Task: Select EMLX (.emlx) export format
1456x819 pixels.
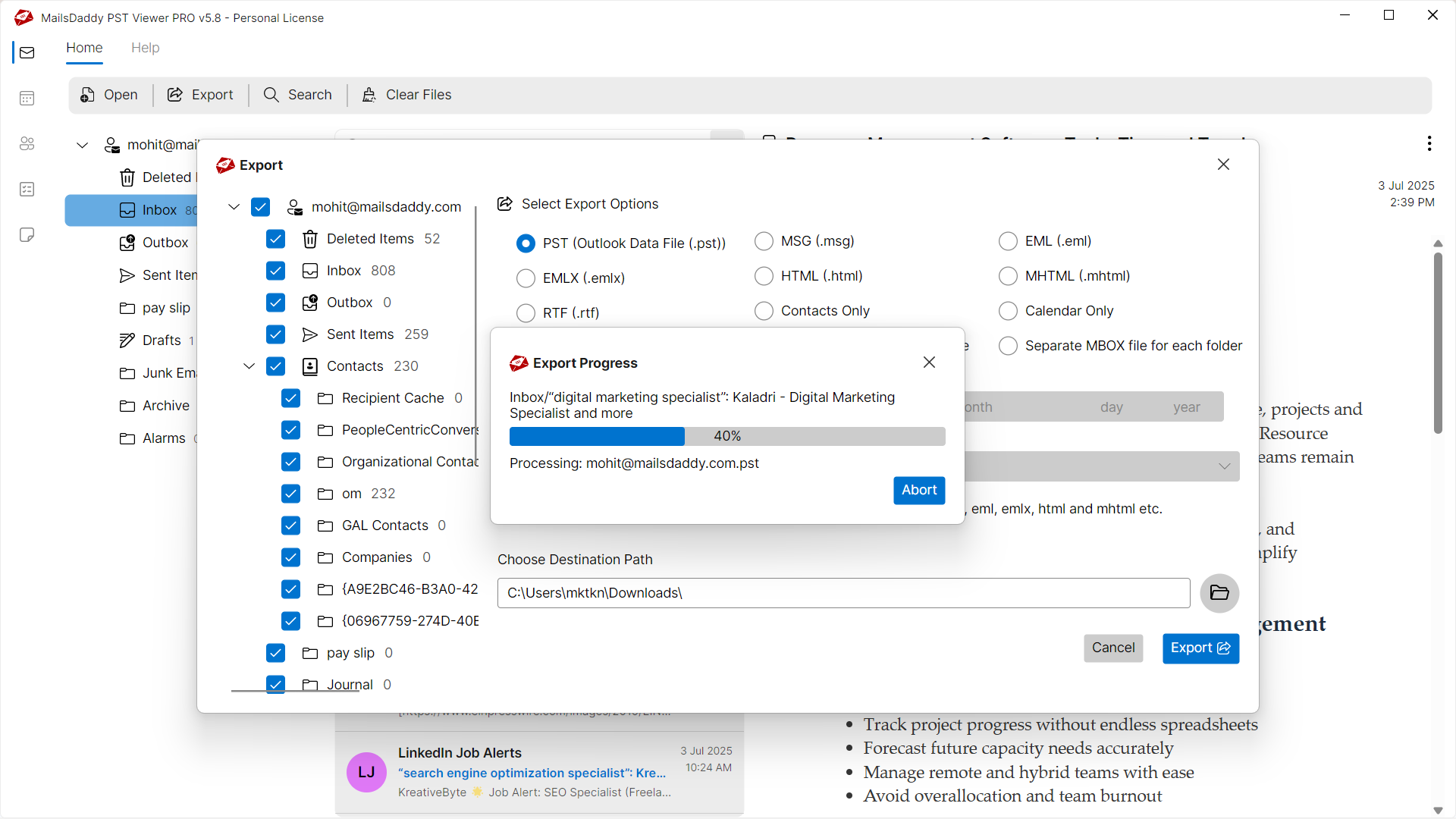Action: (x=525, y=278)
